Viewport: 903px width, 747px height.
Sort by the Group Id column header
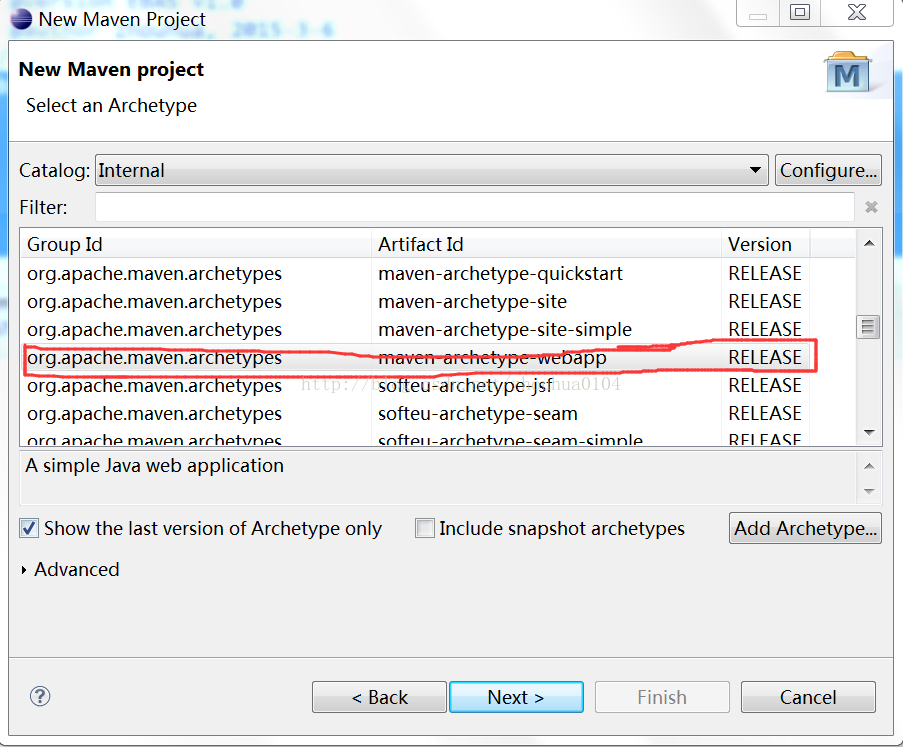196,244
